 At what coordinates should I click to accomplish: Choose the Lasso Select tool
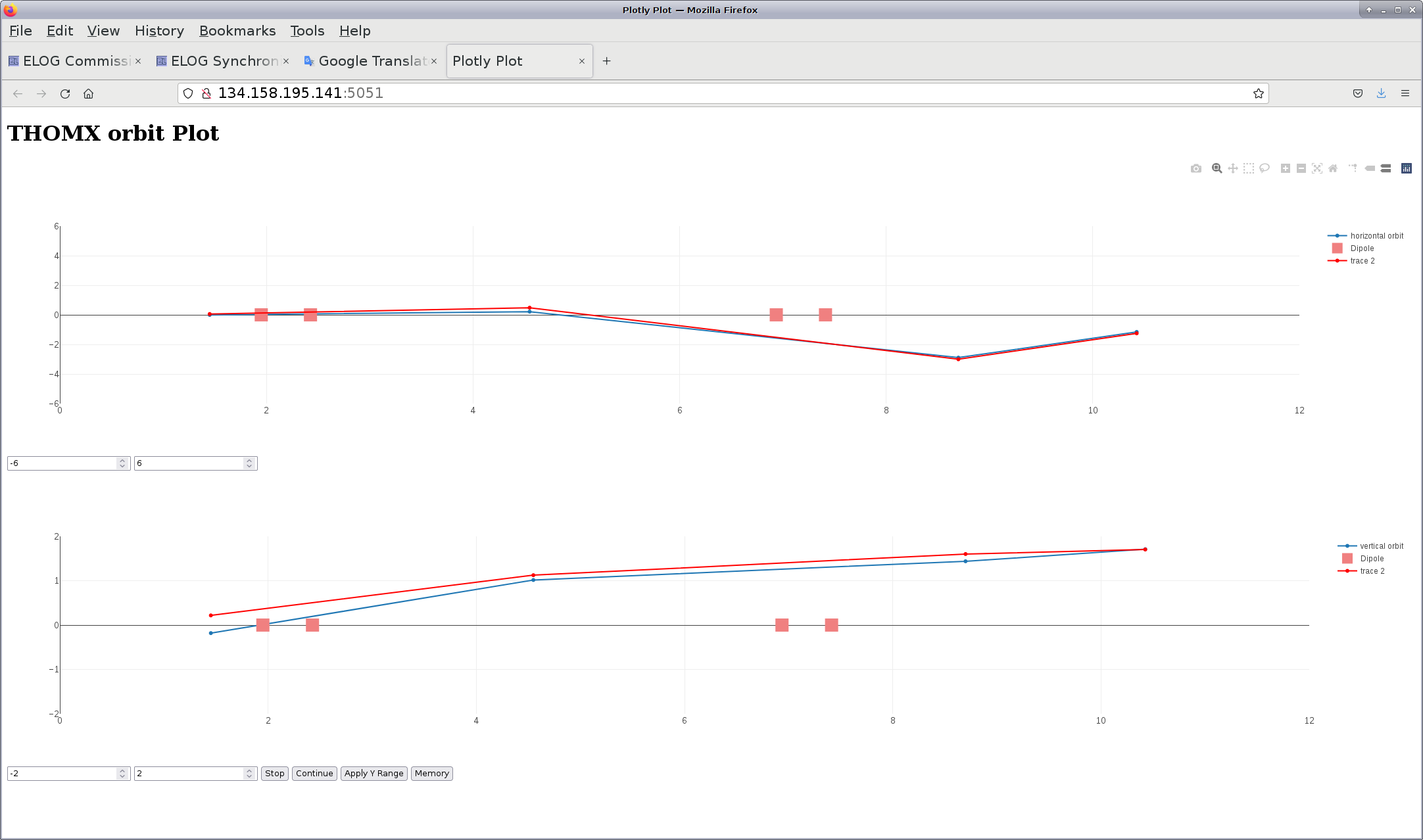pyautogui.click(x=1264, y=169)
